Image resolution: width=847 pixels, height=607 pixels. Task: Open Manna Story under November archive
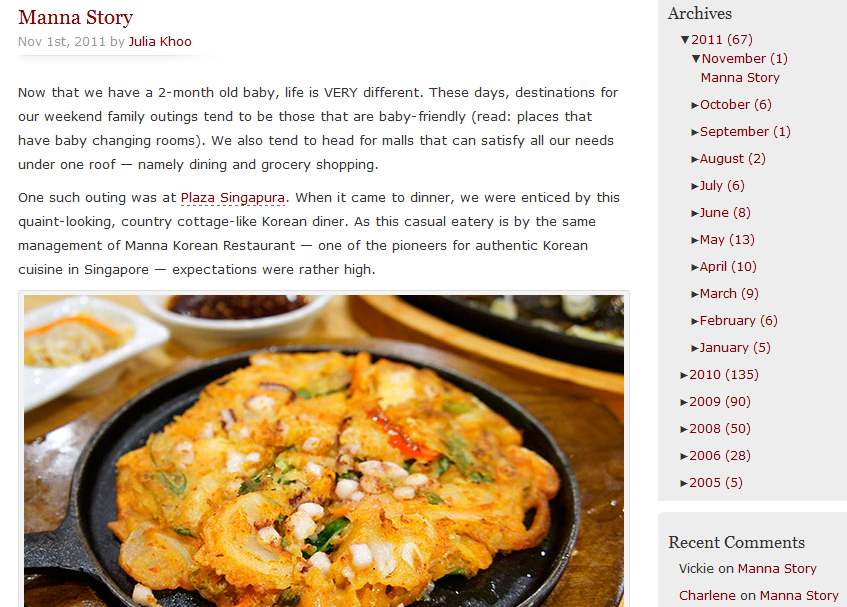pos(740,78)
